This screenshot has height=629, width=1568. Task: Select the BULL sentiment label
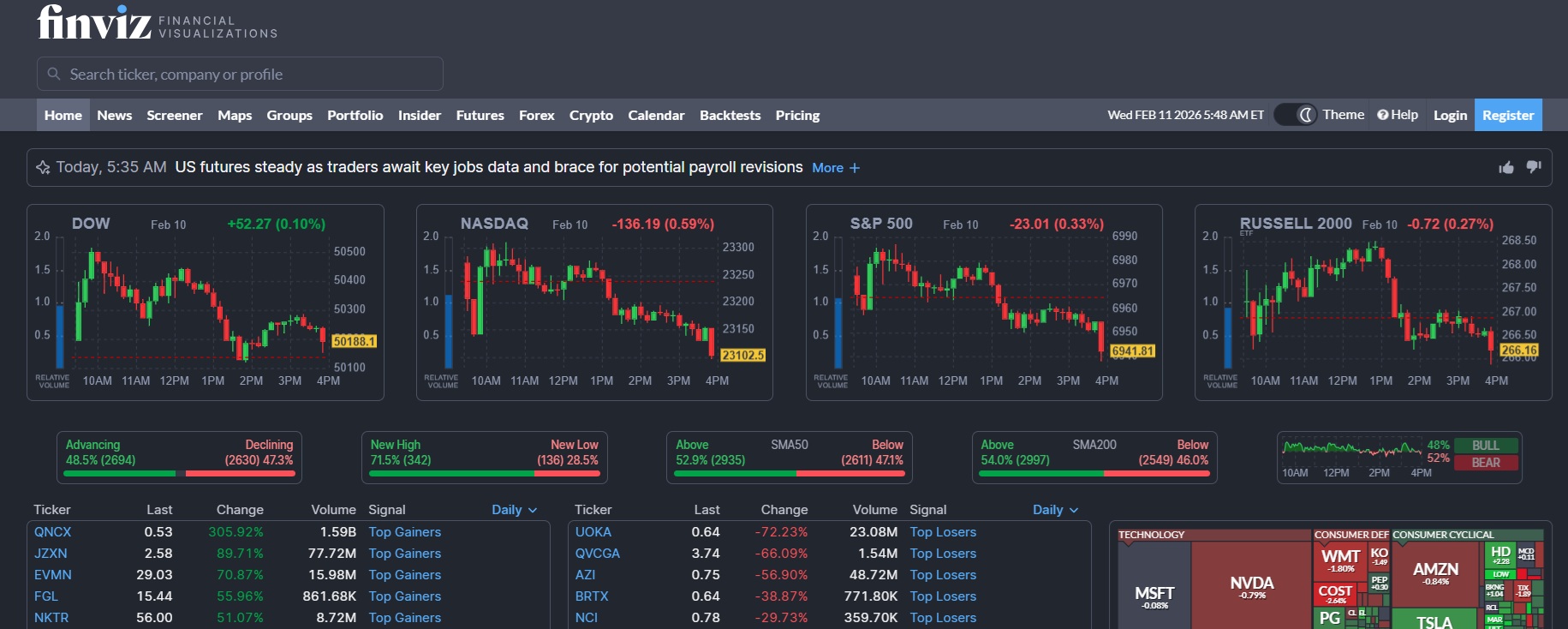pos(1485,446)
